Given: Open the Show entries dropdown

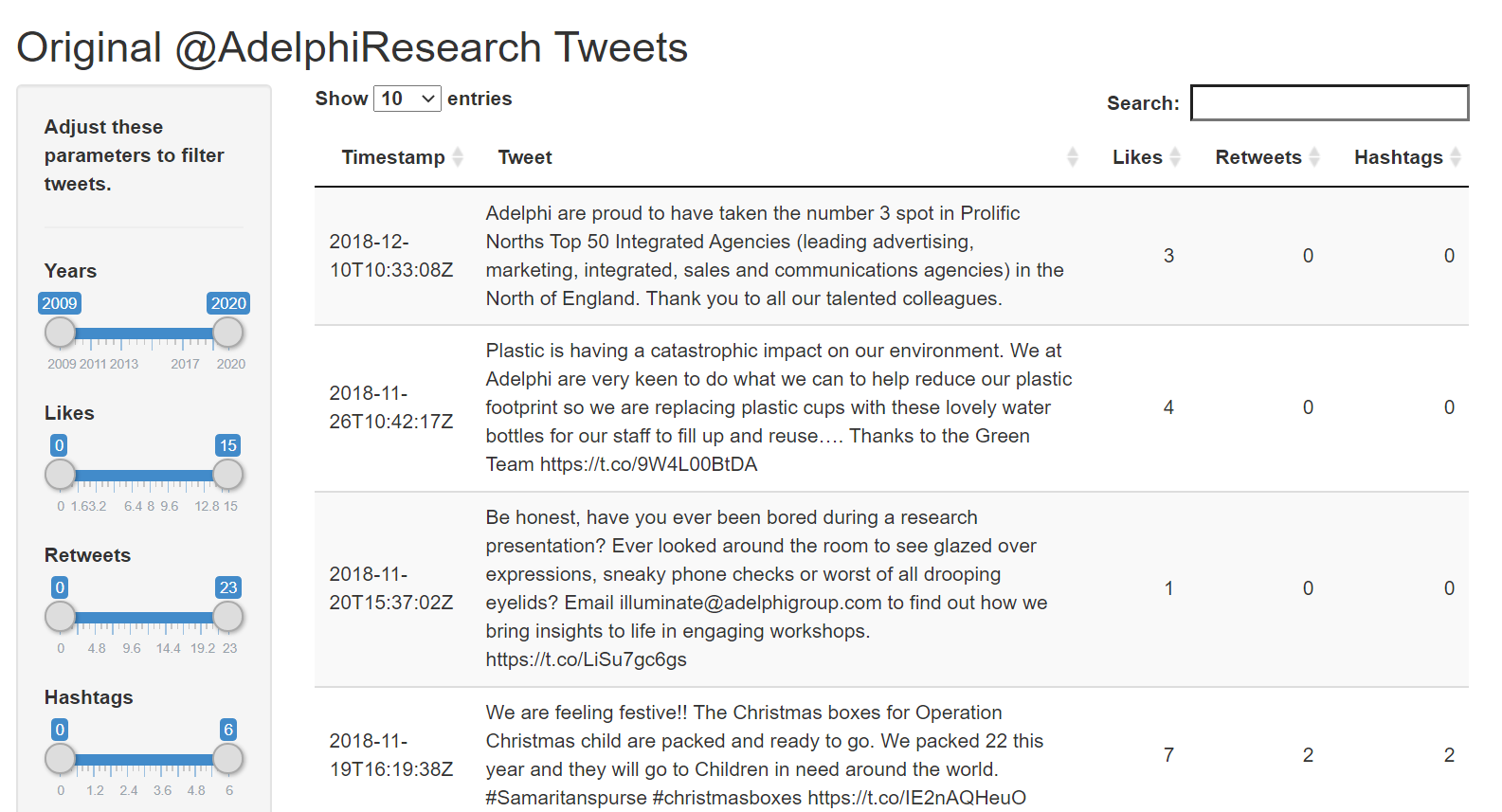Looking at the screenshot, I should 407,99.
